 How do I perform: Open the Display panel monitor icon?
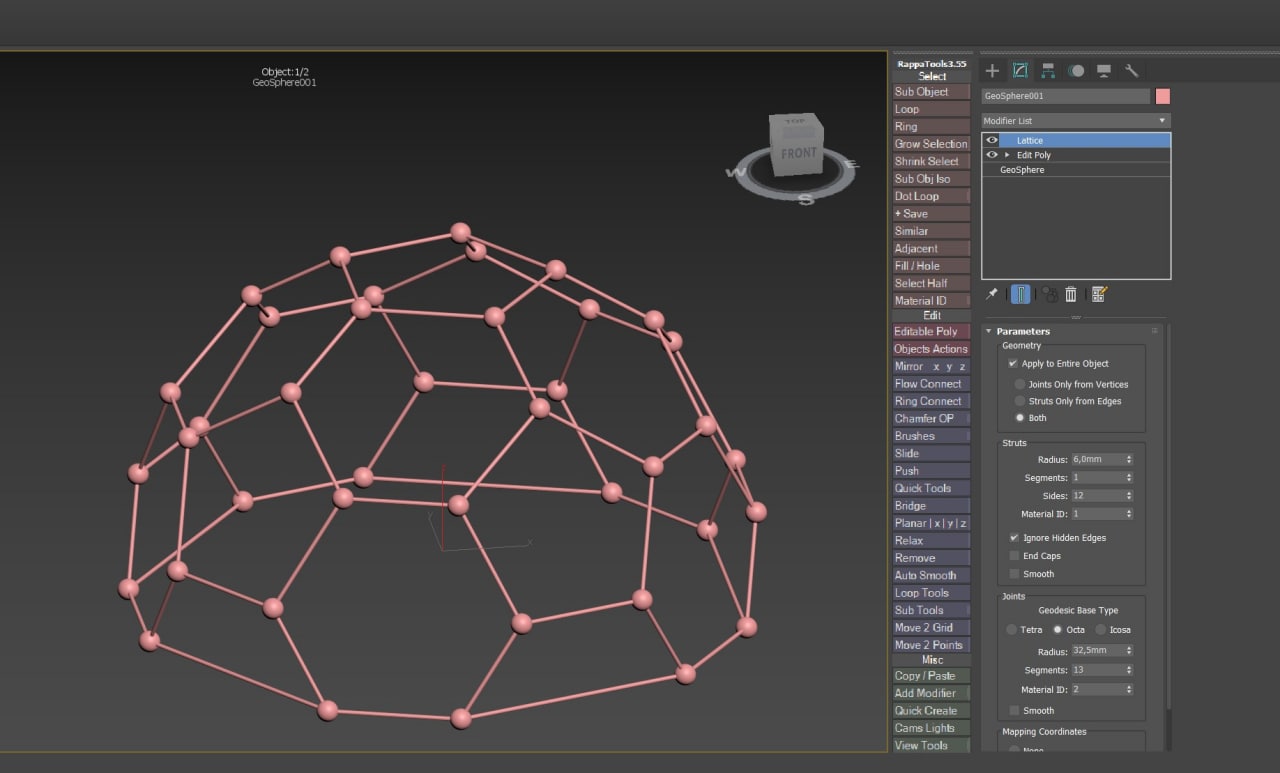(x=1104, y=70)
